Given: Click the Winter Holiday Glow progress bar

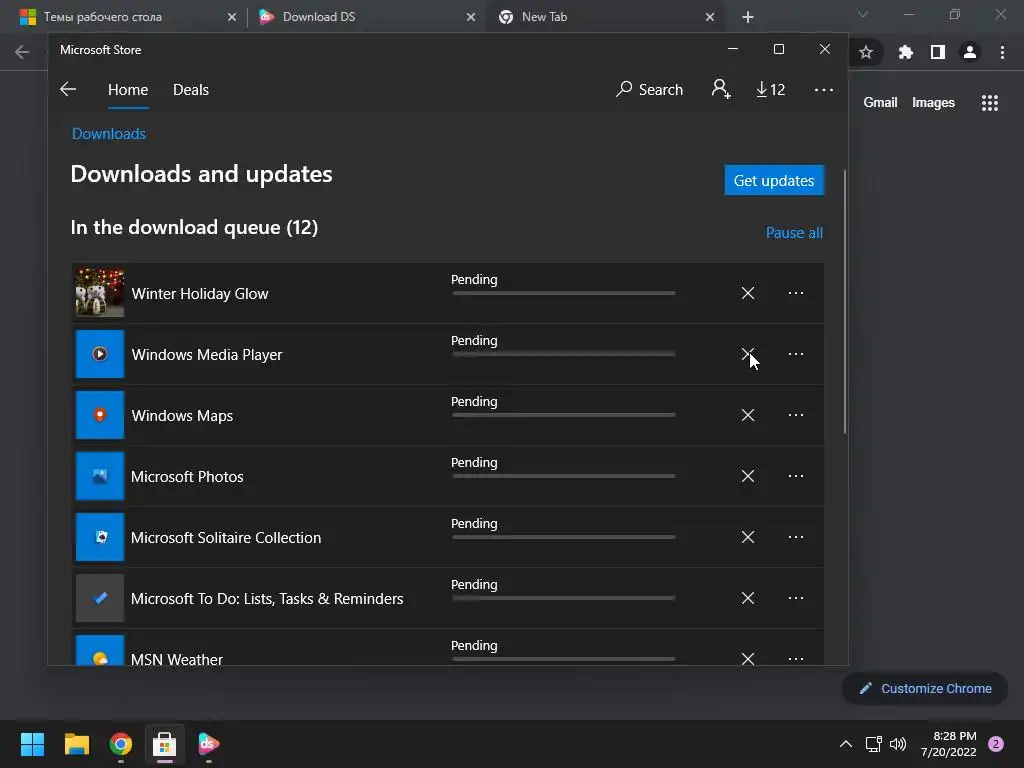Looking at the screenshot, I should [x=564, y=293].
